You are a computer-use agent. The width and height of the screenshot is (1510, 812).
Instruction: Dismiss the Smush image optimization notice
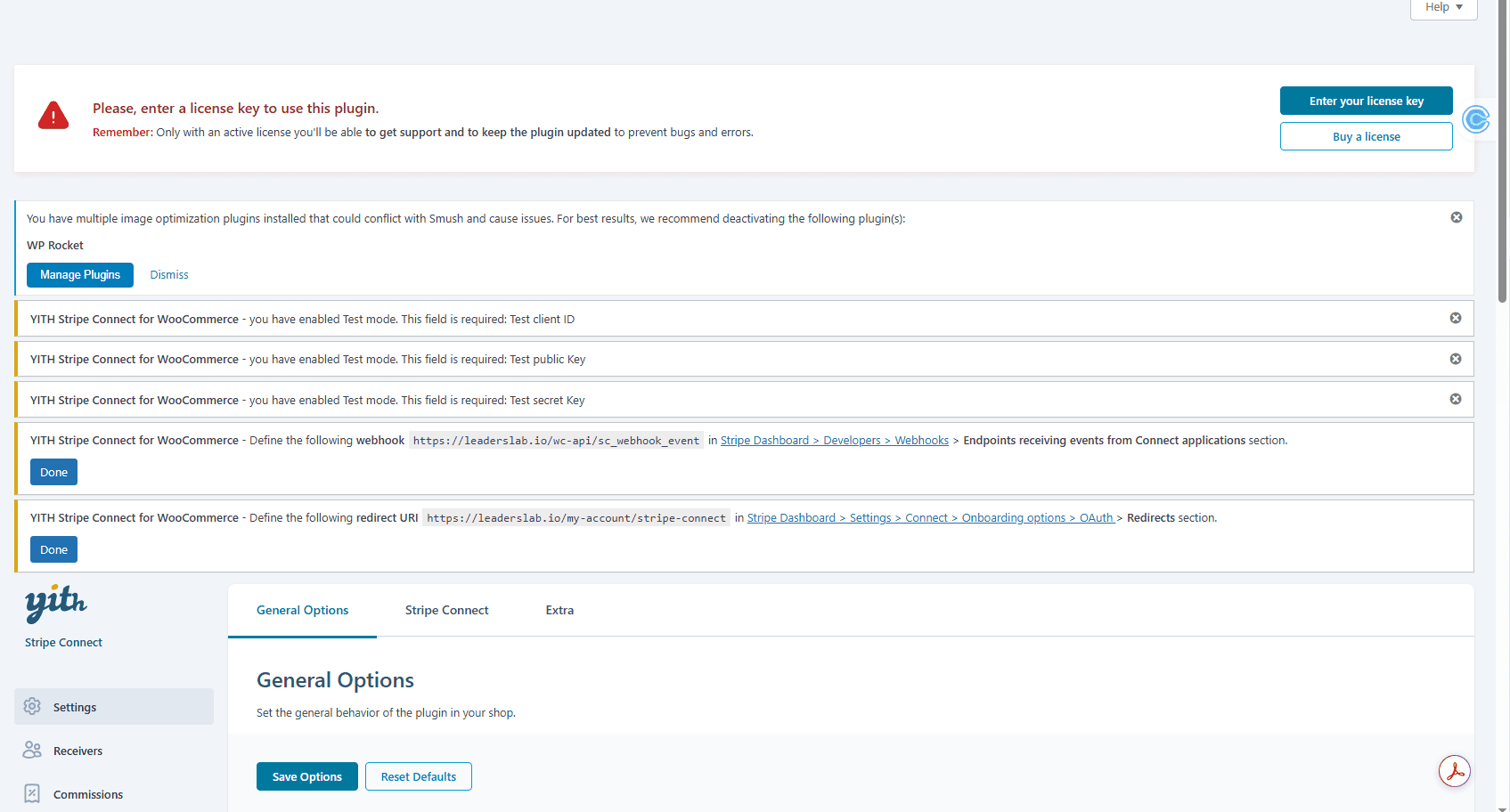[1457, 217]
